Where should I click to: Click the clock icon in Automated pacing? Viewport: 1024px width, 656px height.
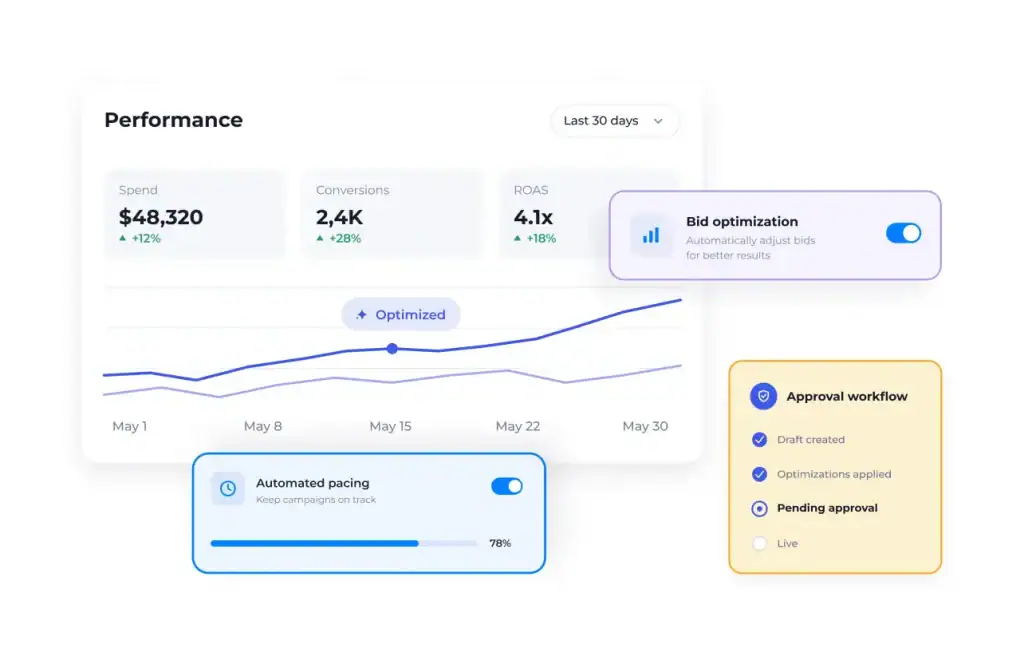tap(228, 488)
